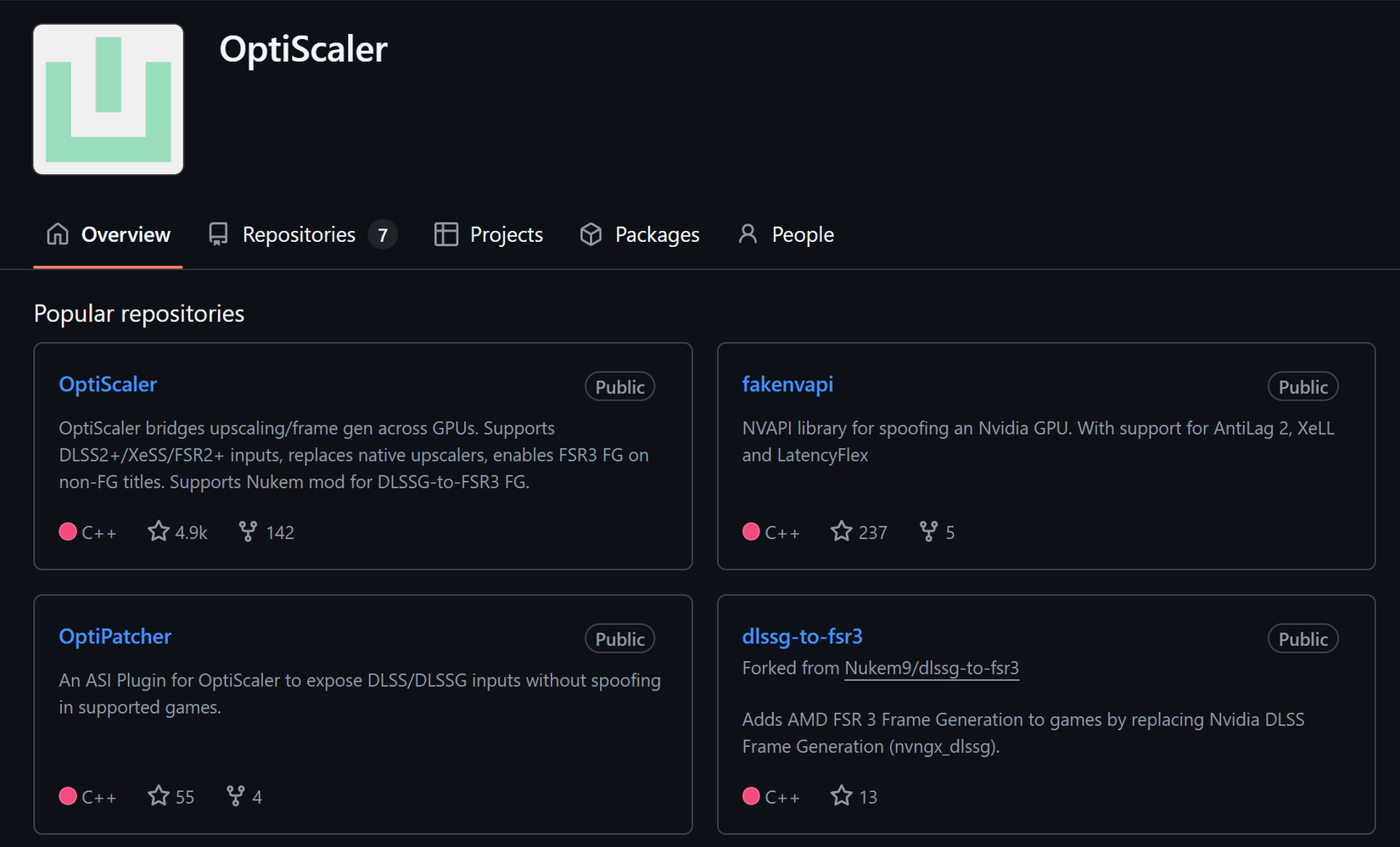Click the People person icon
Image resolution: width=1400 pixels, height=847 pixels.
pyautogui.click(x=748, y=233)
